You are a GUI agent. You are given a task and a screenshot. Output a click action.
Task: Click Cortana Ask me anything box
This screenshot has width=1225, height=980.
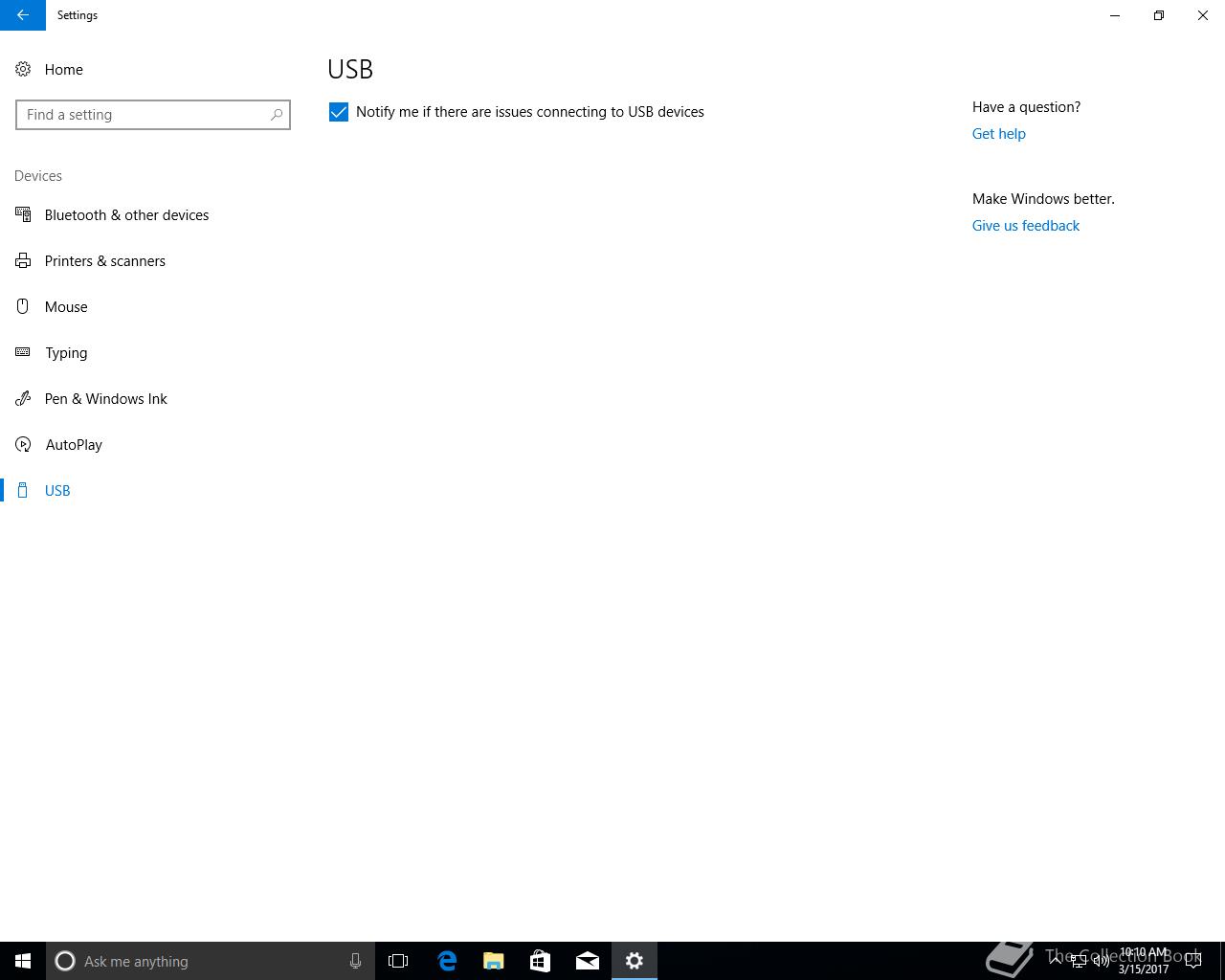(x=211, y=961)
